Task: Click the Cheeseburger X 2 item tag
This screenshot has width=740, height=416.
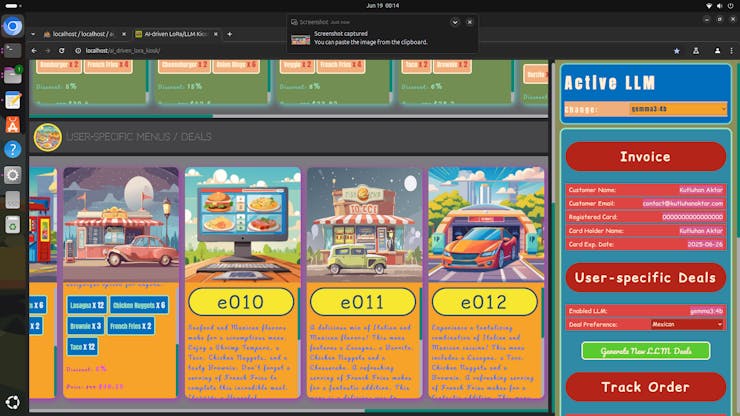Action: tap(184, 65)
